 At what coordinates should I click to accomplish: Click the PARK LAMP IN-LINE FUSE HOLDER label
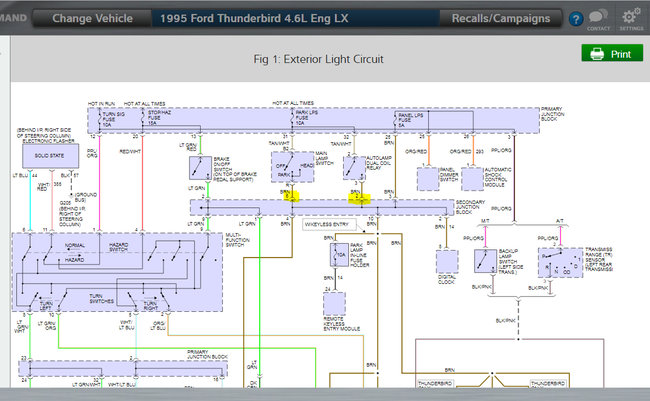[x=359, y=255]
